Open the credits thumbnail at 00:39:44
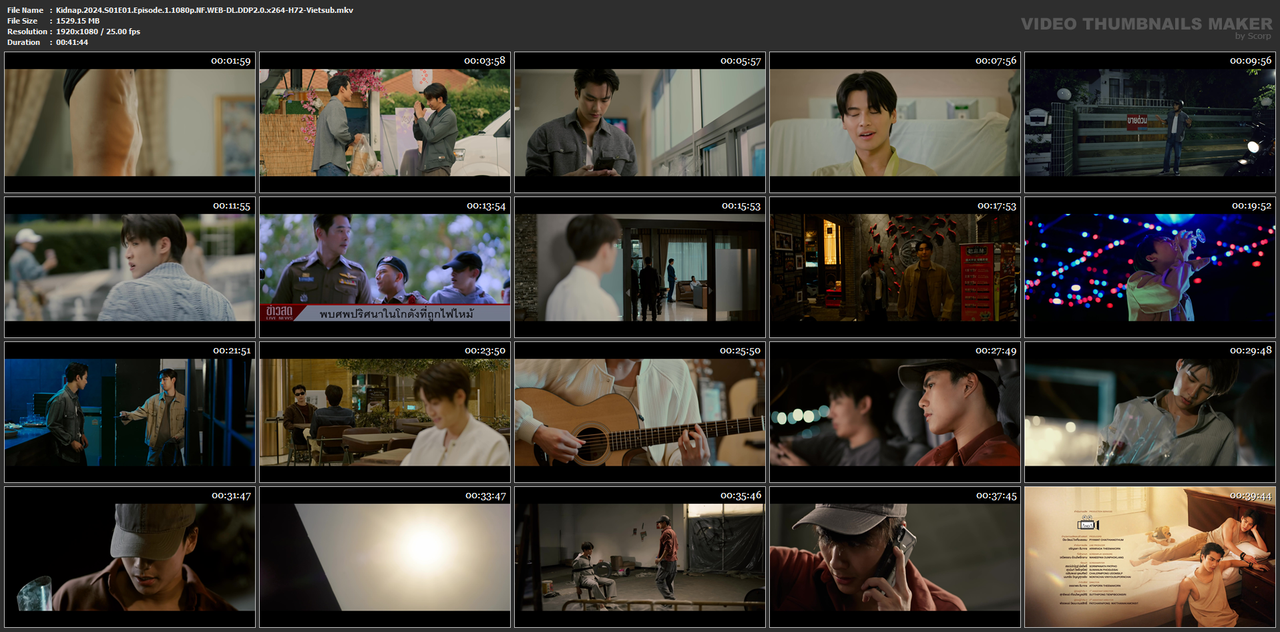 1150,557
